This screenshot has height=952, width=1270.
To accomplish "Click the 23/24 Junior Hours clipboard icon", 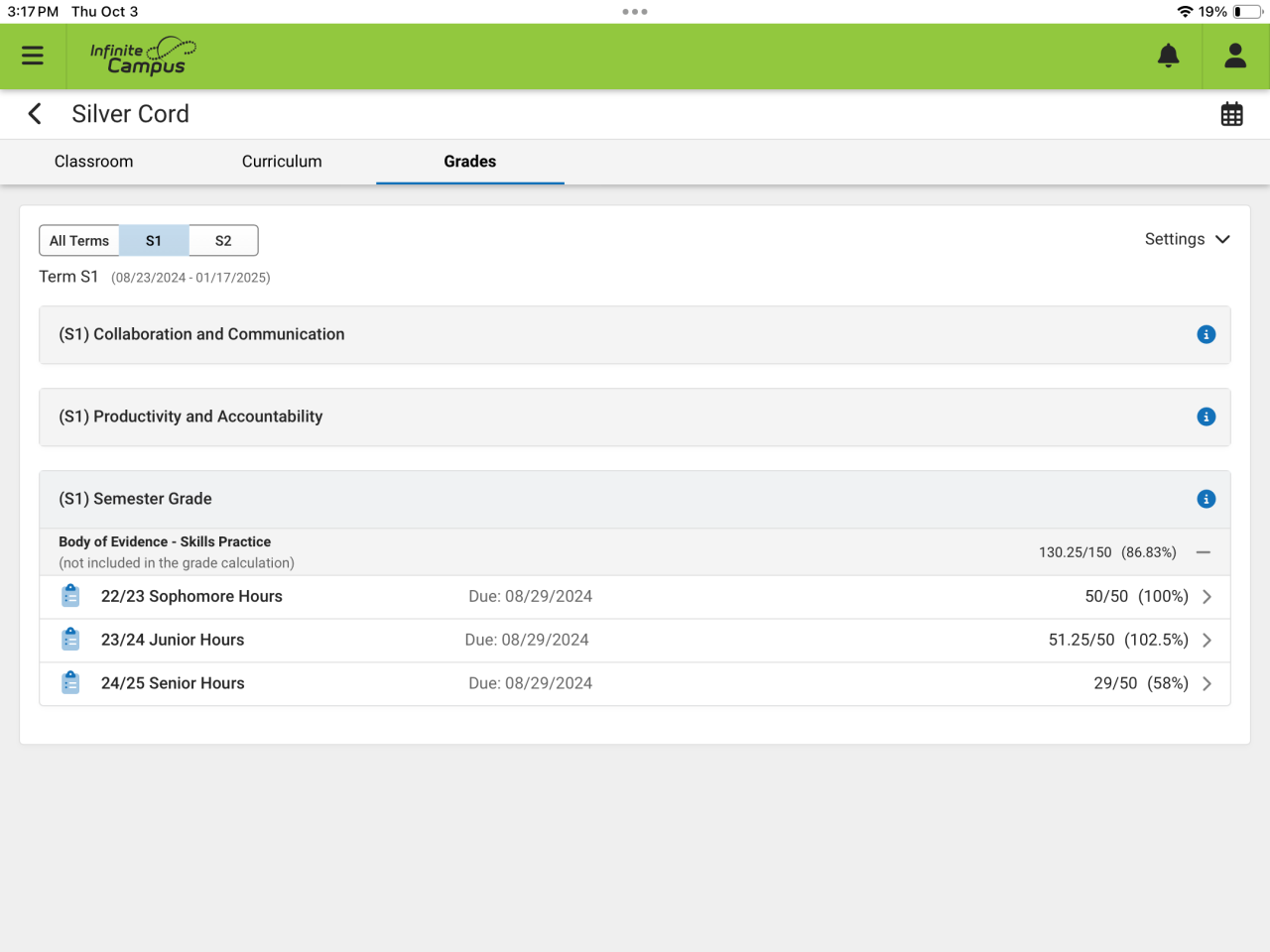I will pos(70,640).
